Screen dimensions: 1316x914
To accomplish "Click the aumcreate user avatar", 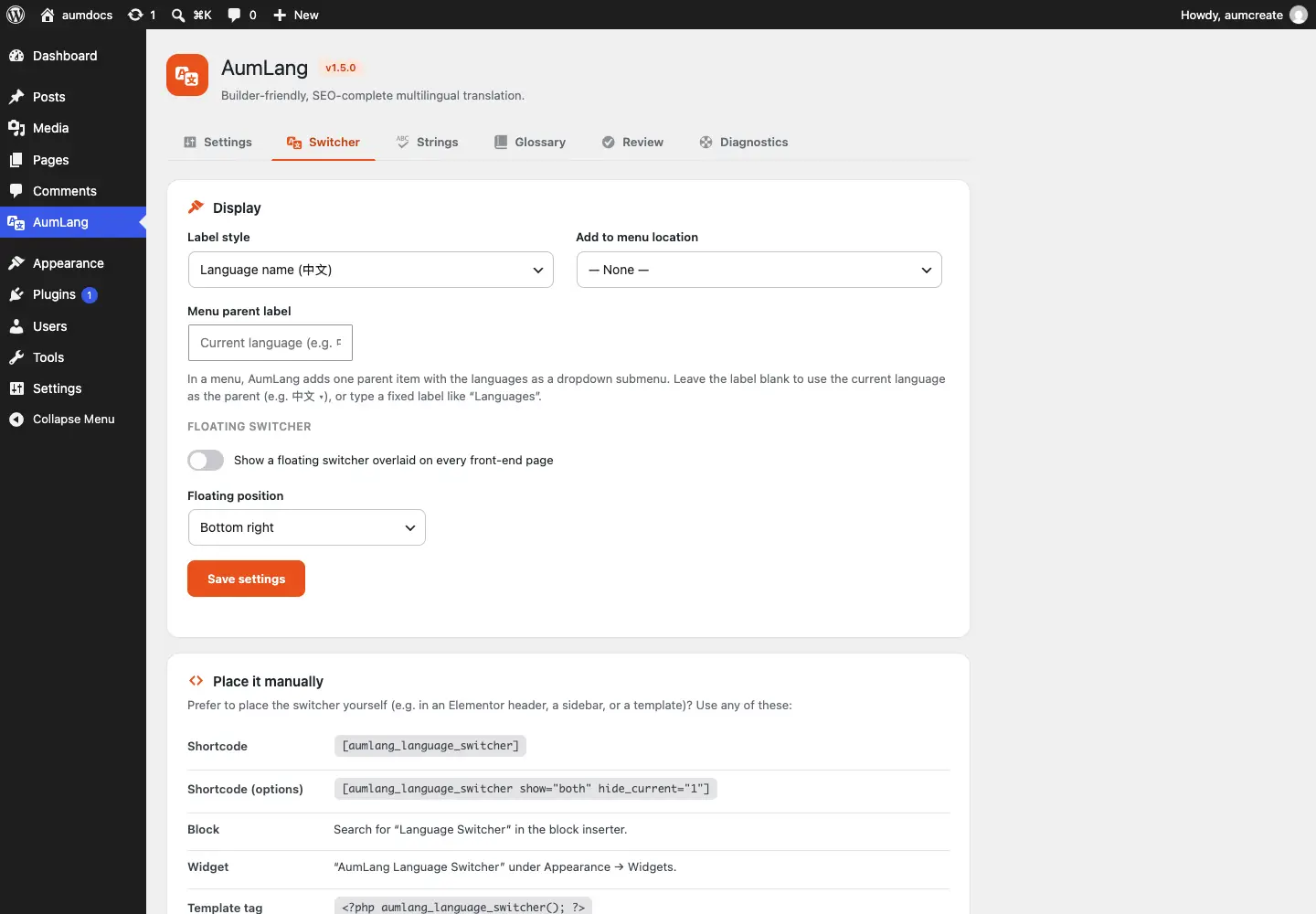I will [1299, 15].
